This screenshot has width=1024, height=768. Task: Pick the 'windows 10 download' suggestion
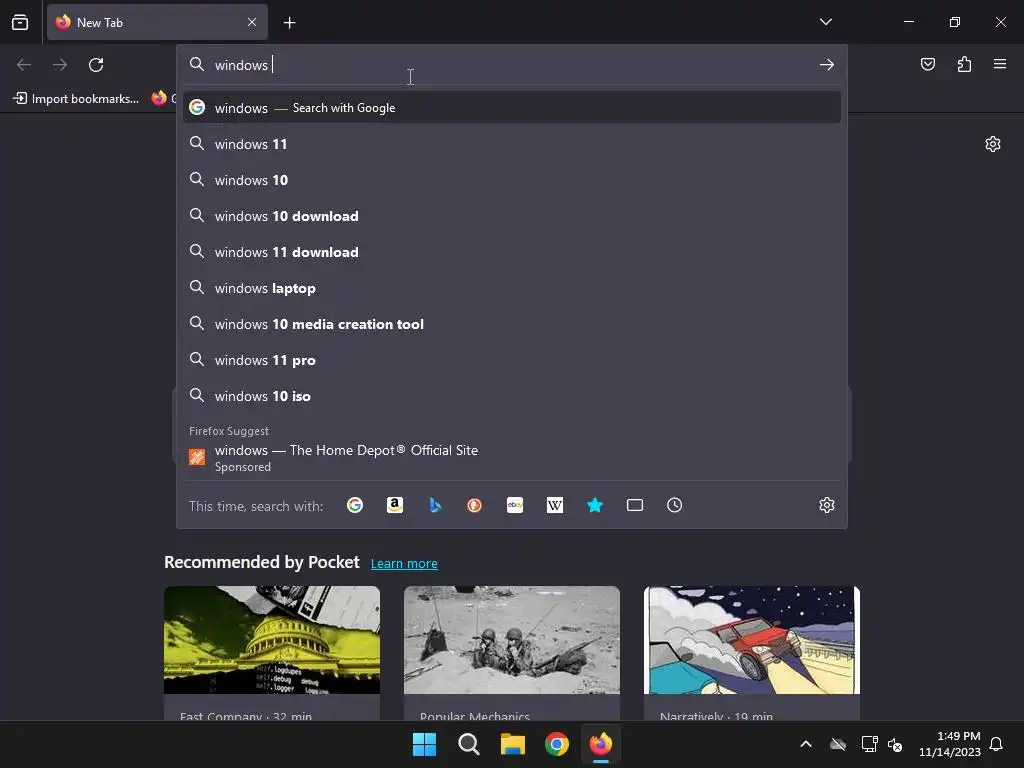512,216
